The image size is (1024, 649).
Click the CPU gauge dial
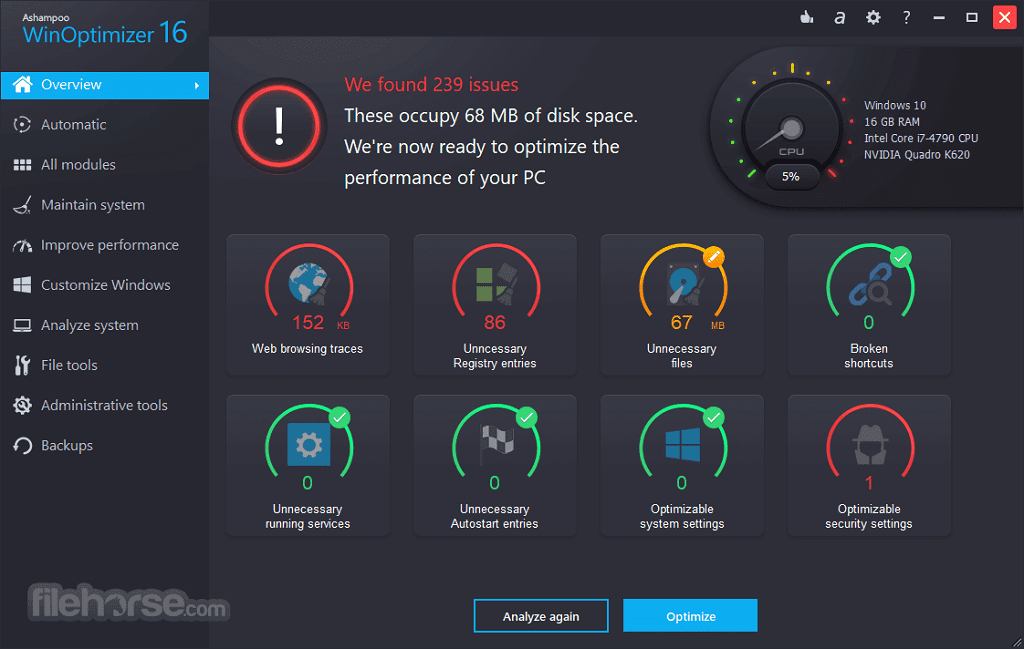point(792,128)
